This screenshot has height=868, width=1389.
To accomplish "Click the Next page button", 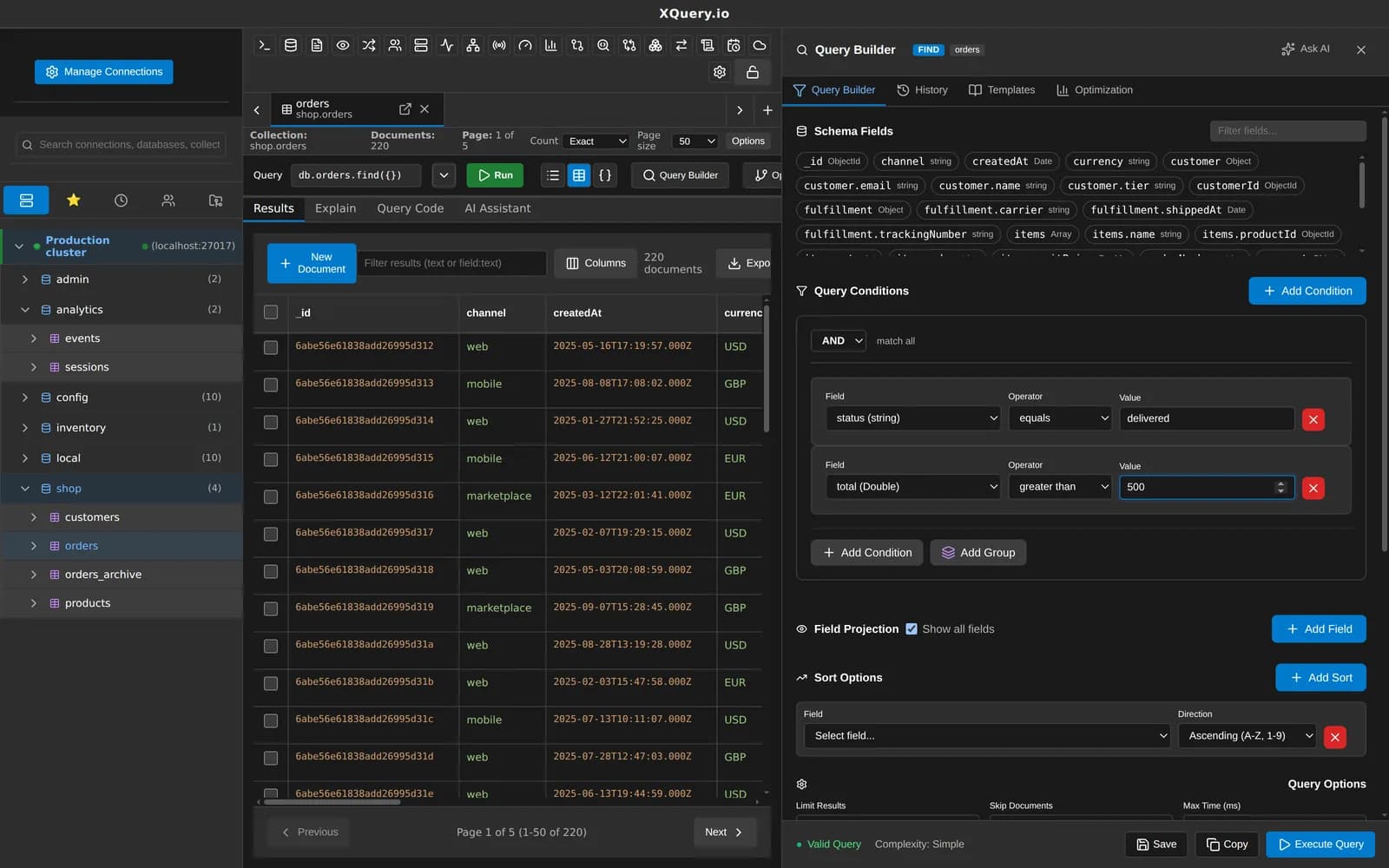I will pyautogui.click(x=725, y=832).
